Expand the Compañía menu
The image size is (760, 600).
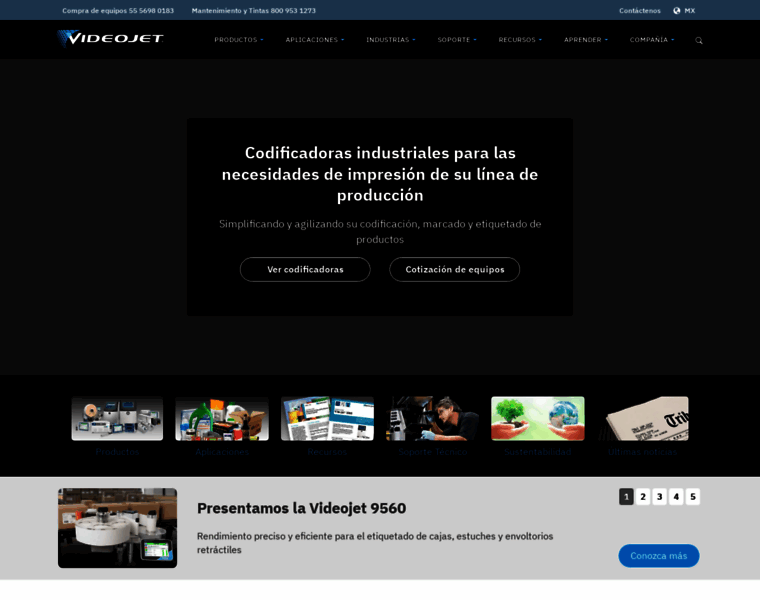pos(652,40)
